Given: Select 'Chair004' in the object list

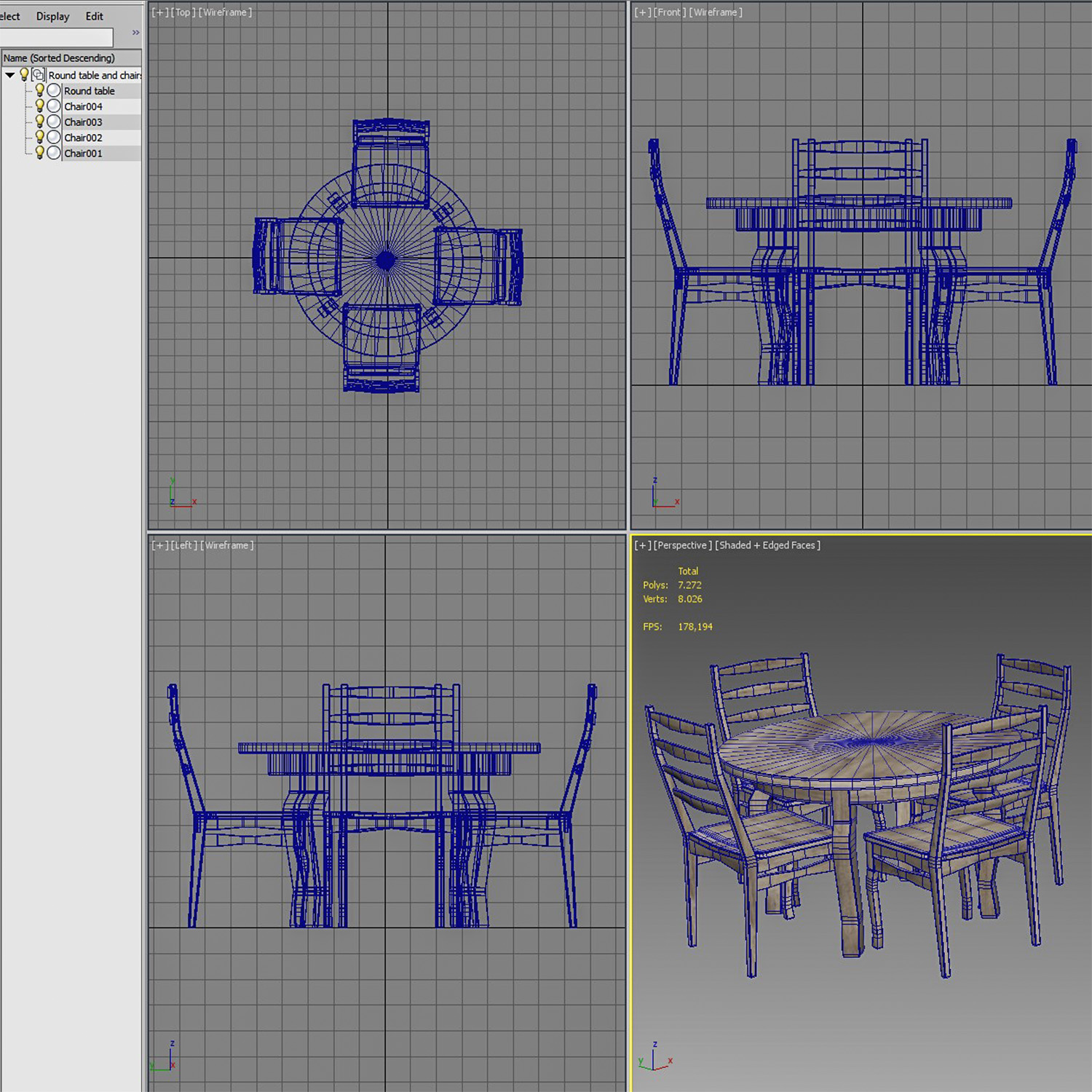Looking at the screenshot, I should [83, 106].
